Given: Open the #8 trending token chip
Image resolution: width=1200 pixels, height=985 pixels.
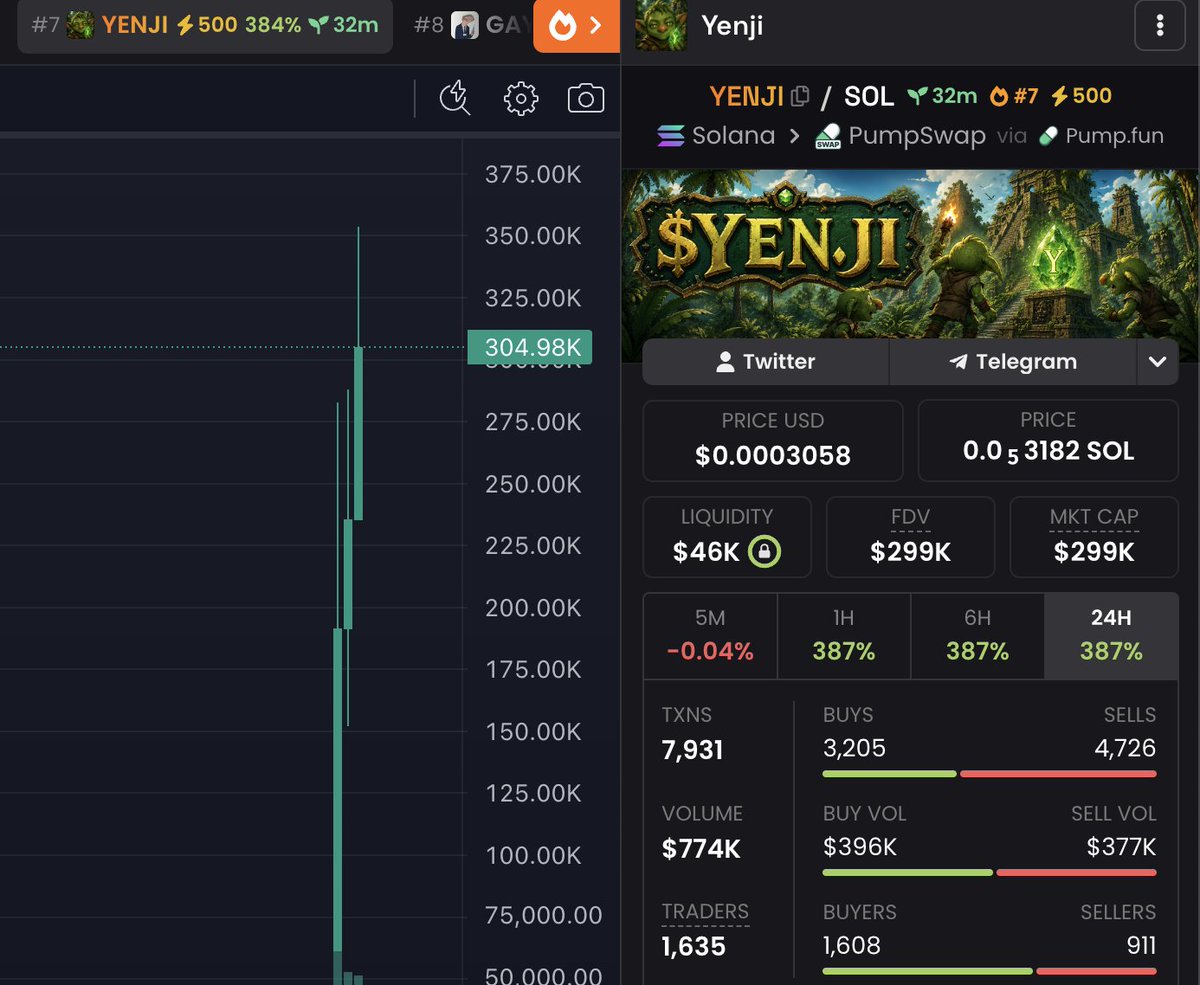Looking at the screenshot, I should point(470,25).
